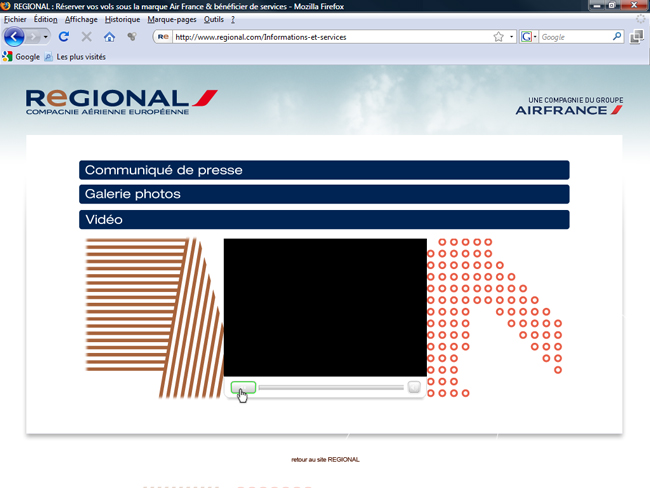Click the black video player area
The width and height of the screenshot is (650, 488).
[x=325, y=307]
